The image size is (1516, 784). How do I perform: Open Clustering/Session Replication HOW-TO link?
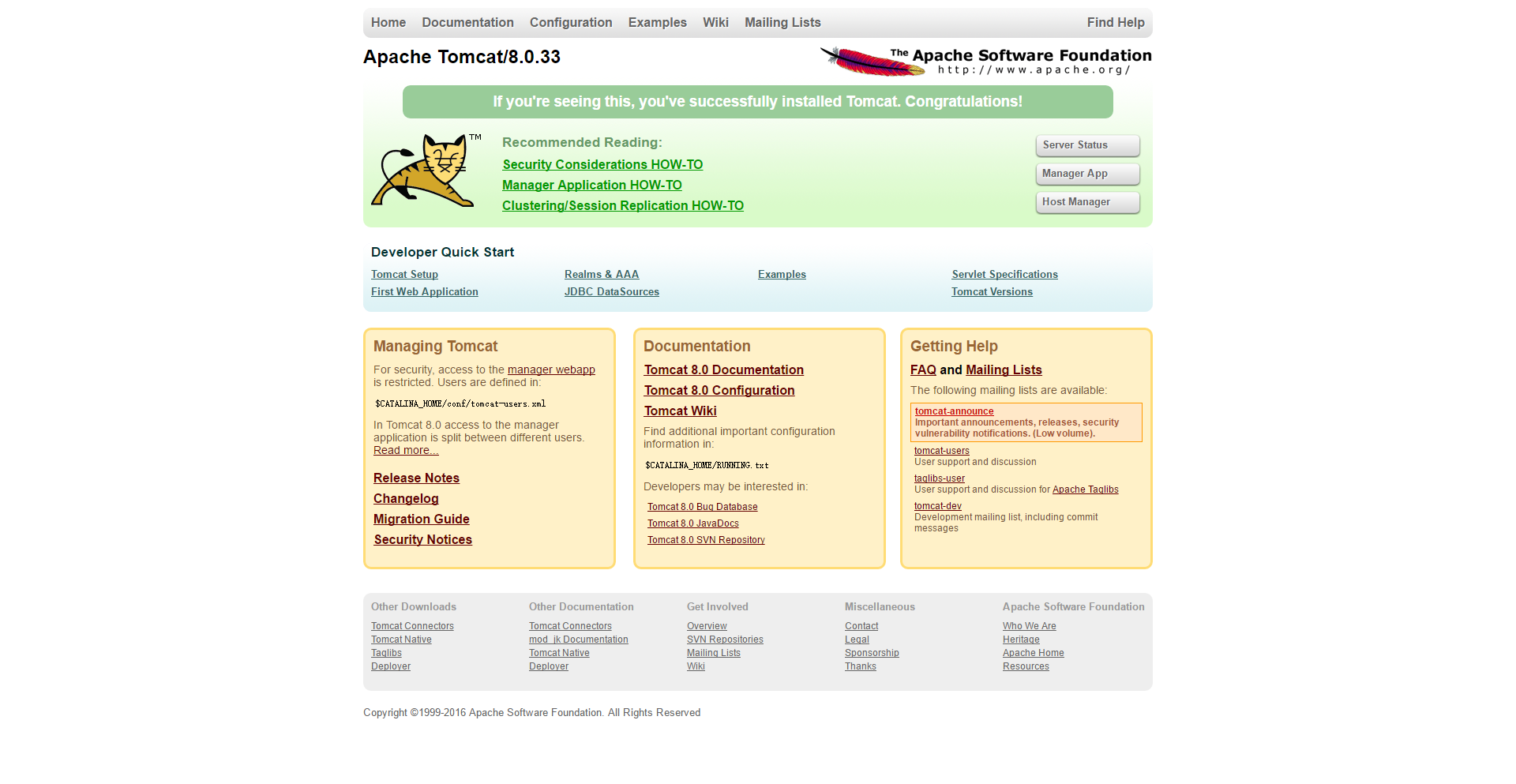click(623, 205)
